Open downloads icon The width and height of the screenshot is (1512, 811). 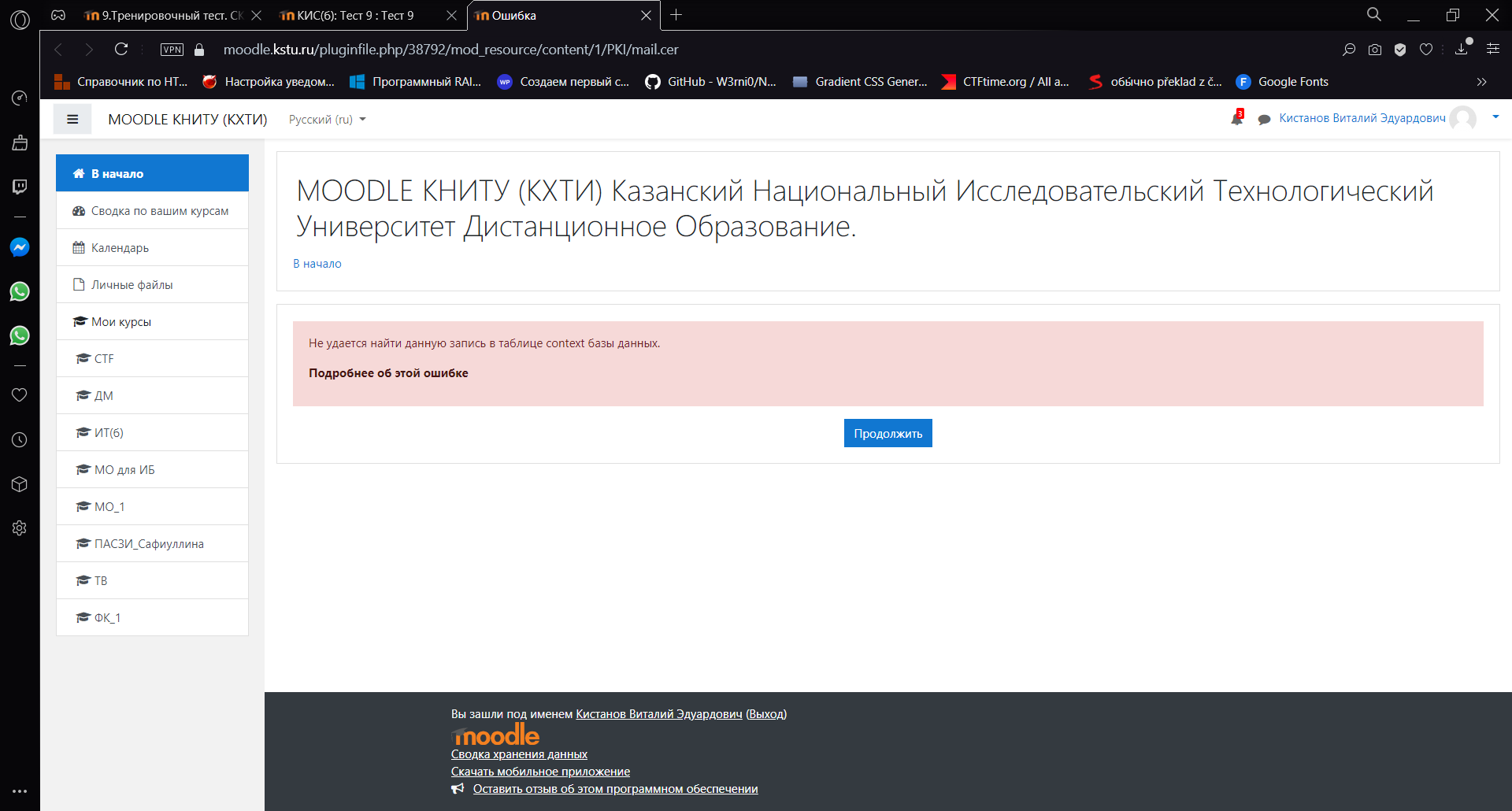(1462, 49)
